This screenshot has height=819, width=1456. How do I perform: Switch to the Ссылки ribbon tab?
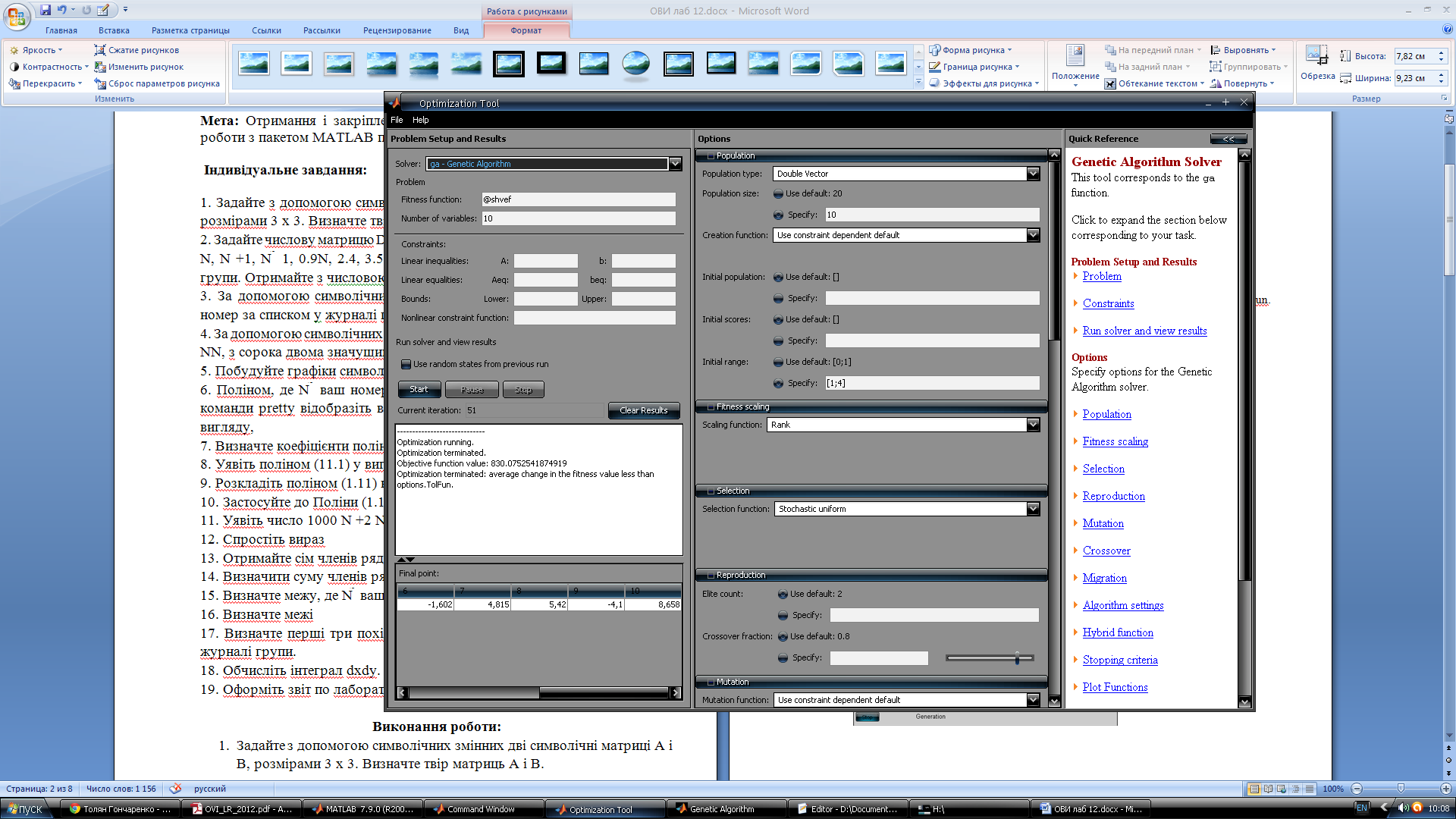pyautogui.click(x=266, y=30)
